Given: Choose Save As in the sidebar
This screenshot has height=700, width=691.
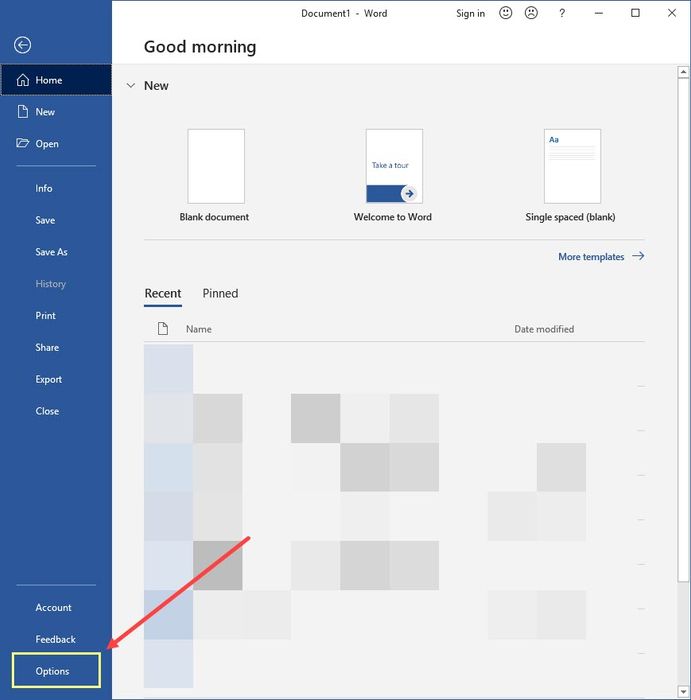Looking at the screenshot, I should coord(51,252).
